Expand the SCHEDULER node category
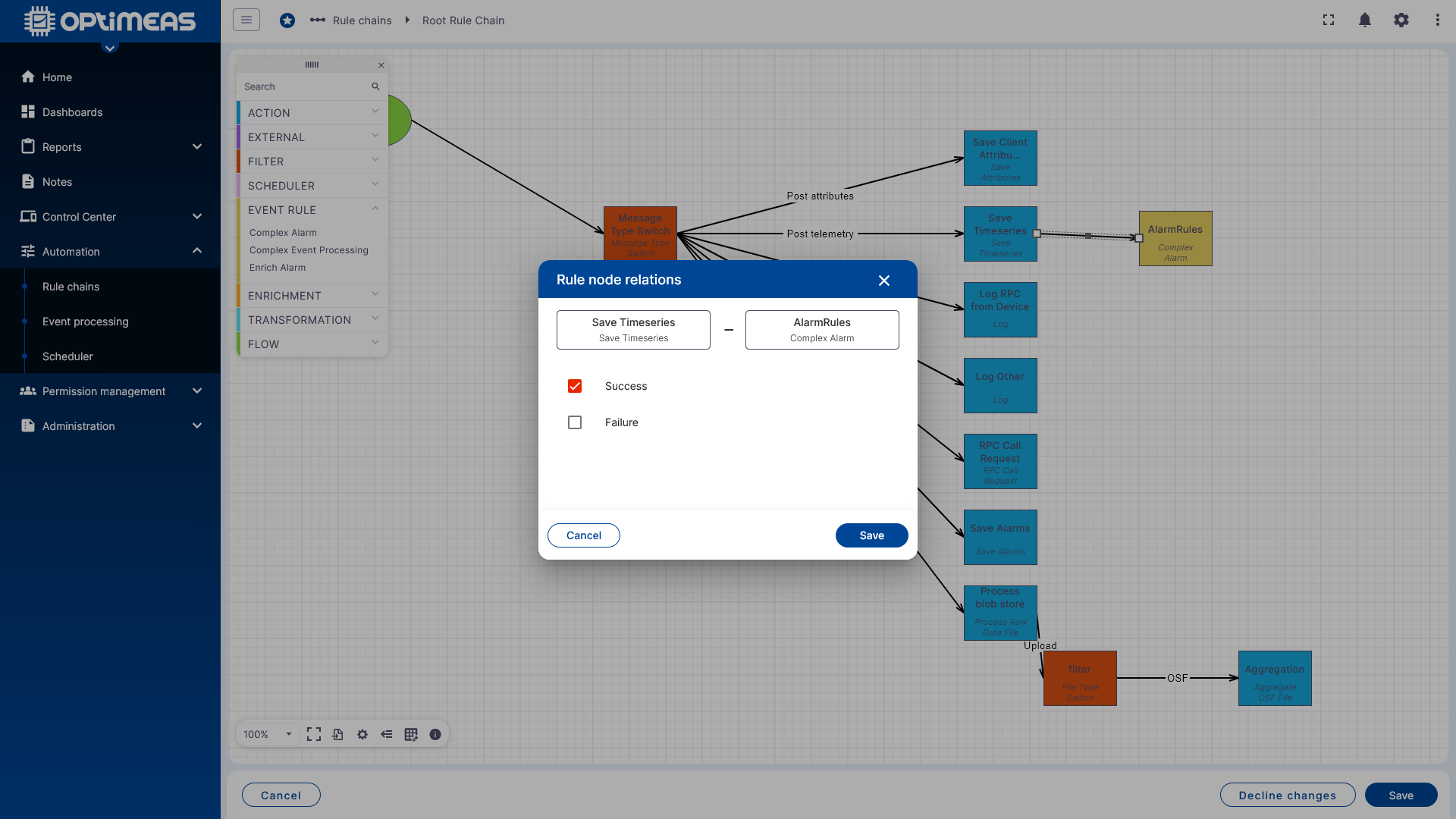1456x819 pixels. (x=312, y=185)
